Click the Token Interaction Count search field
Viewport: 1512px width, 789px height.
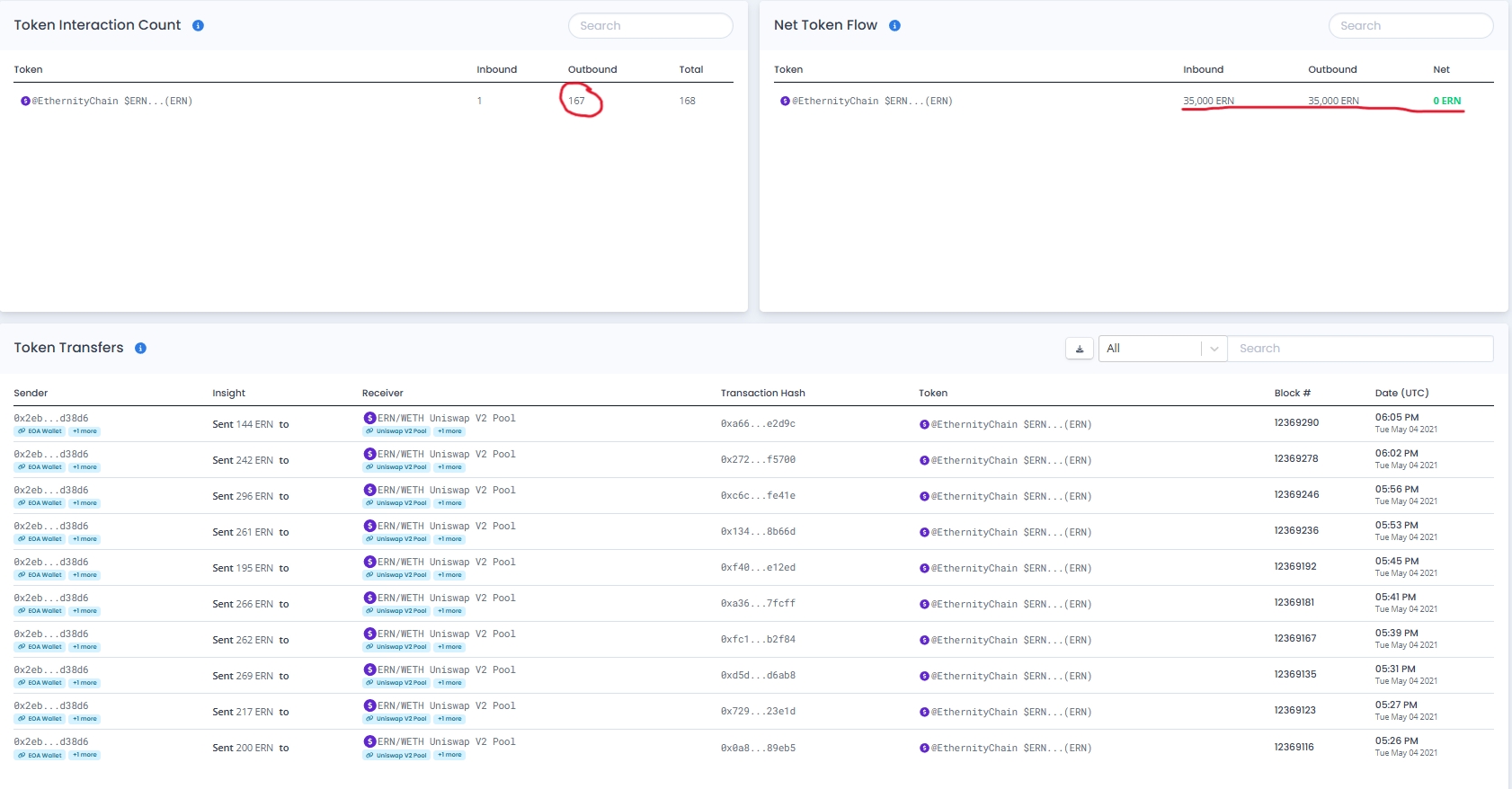click(x=650, y=26)
